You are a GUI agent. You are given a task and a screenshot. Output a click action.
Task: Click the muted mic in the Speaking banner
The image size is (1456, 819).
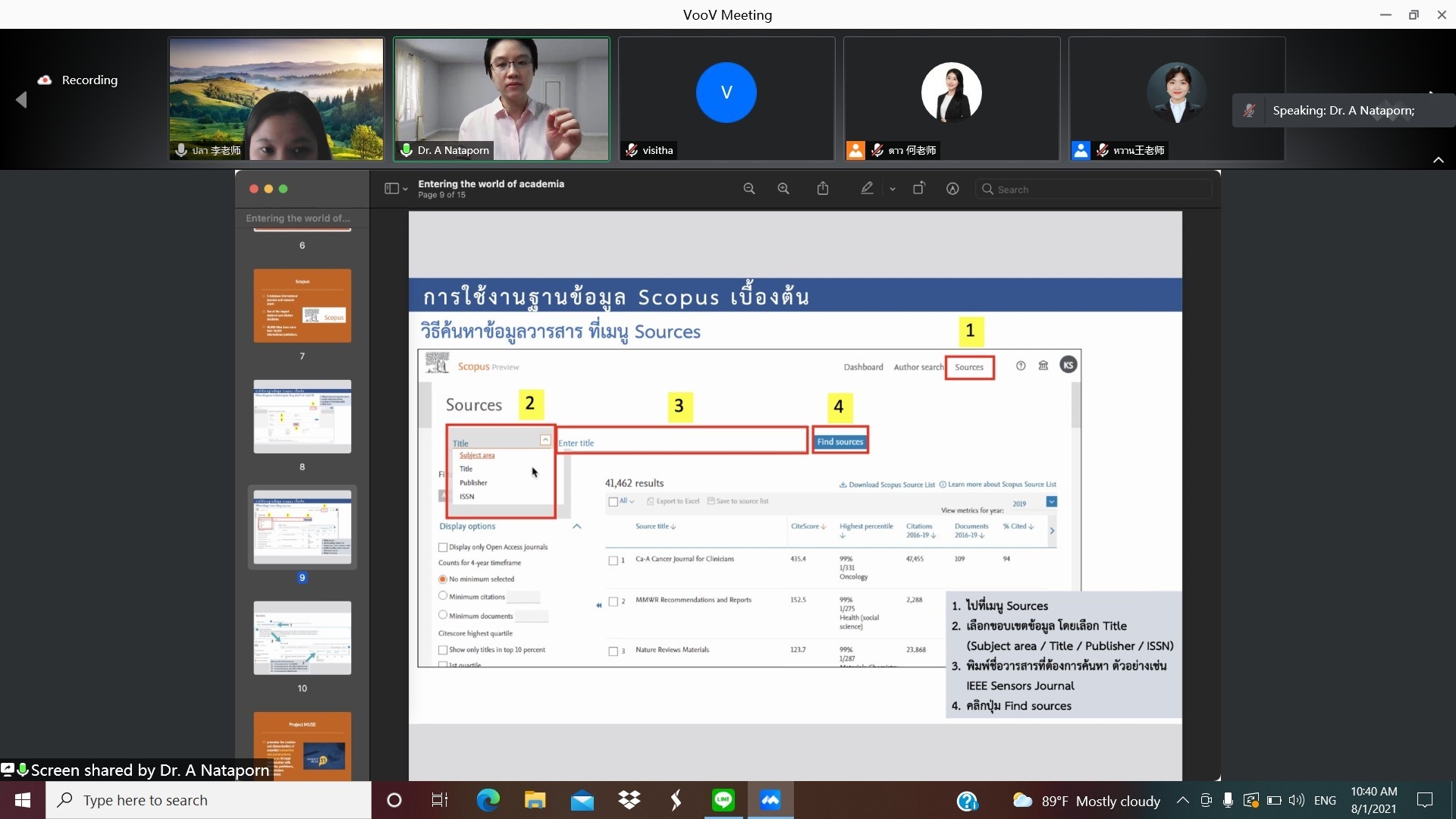[x=1249, y=111]
